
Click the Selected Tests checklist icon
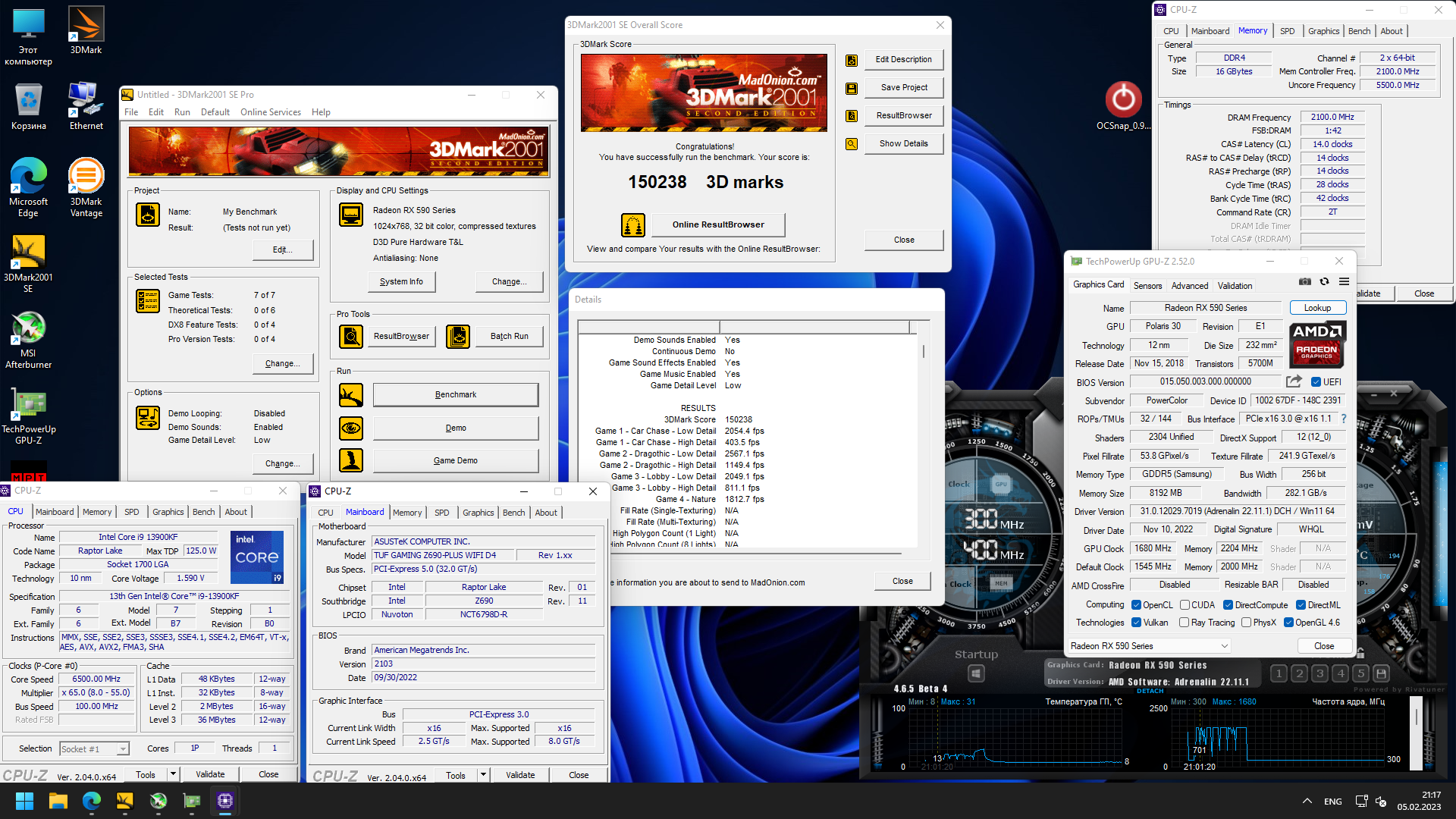(148, 301)
